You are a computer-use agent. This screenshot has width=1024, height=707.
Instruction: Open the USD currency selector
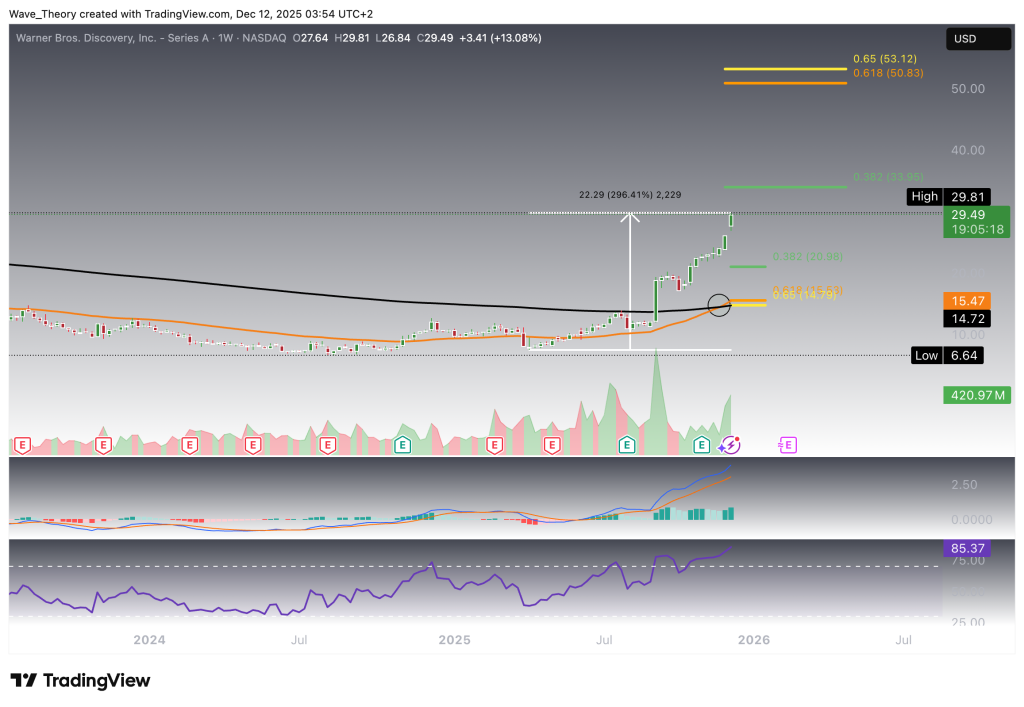(975, 40)
